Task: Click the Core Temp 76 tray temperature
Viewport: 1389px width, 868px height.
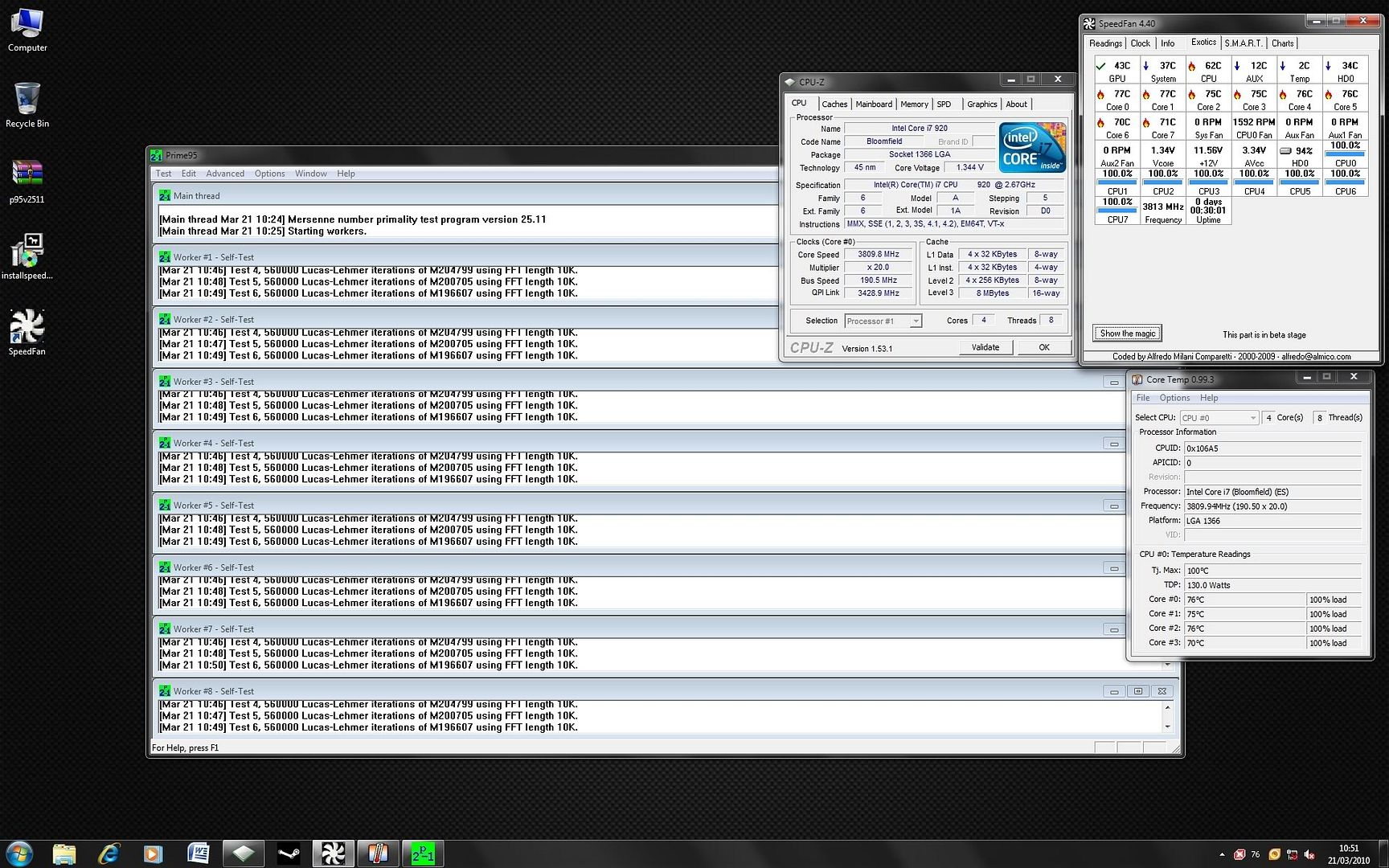Action: click(1255, 854)
